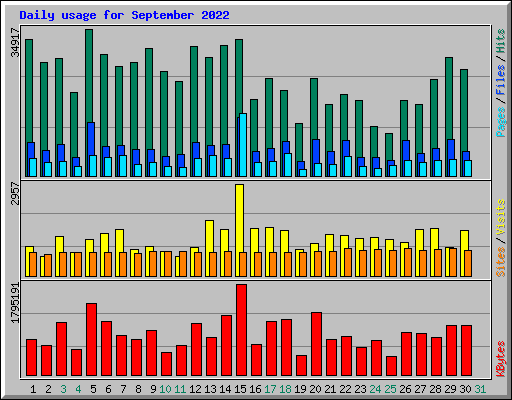Click day 23 on the x-axis
The image size is (512, 400).
(x=360, y=389)
